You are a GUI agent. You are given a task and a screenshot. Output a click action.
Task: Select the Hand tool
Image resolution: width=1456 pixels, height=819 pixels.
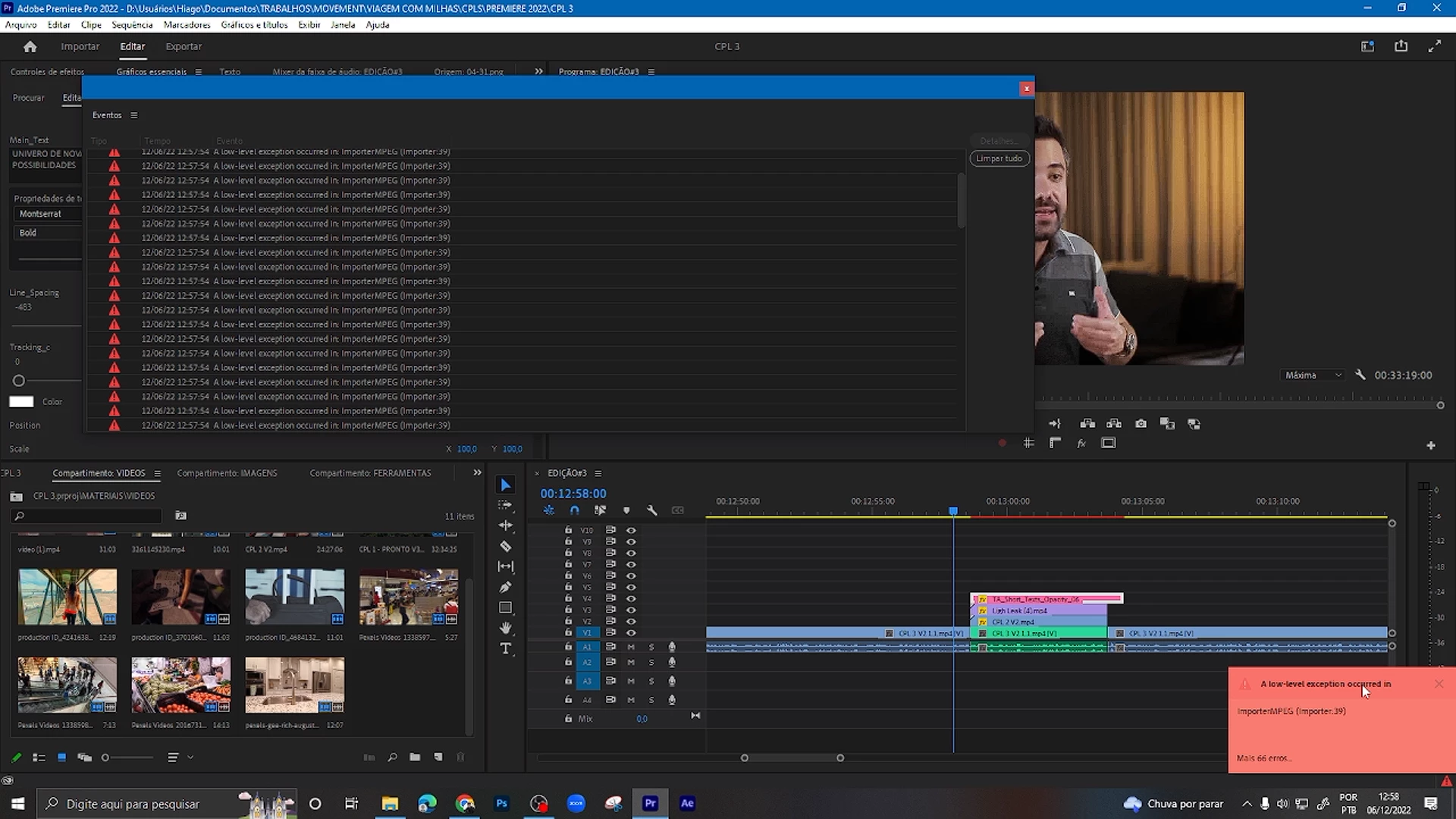(x=506, y=628)
